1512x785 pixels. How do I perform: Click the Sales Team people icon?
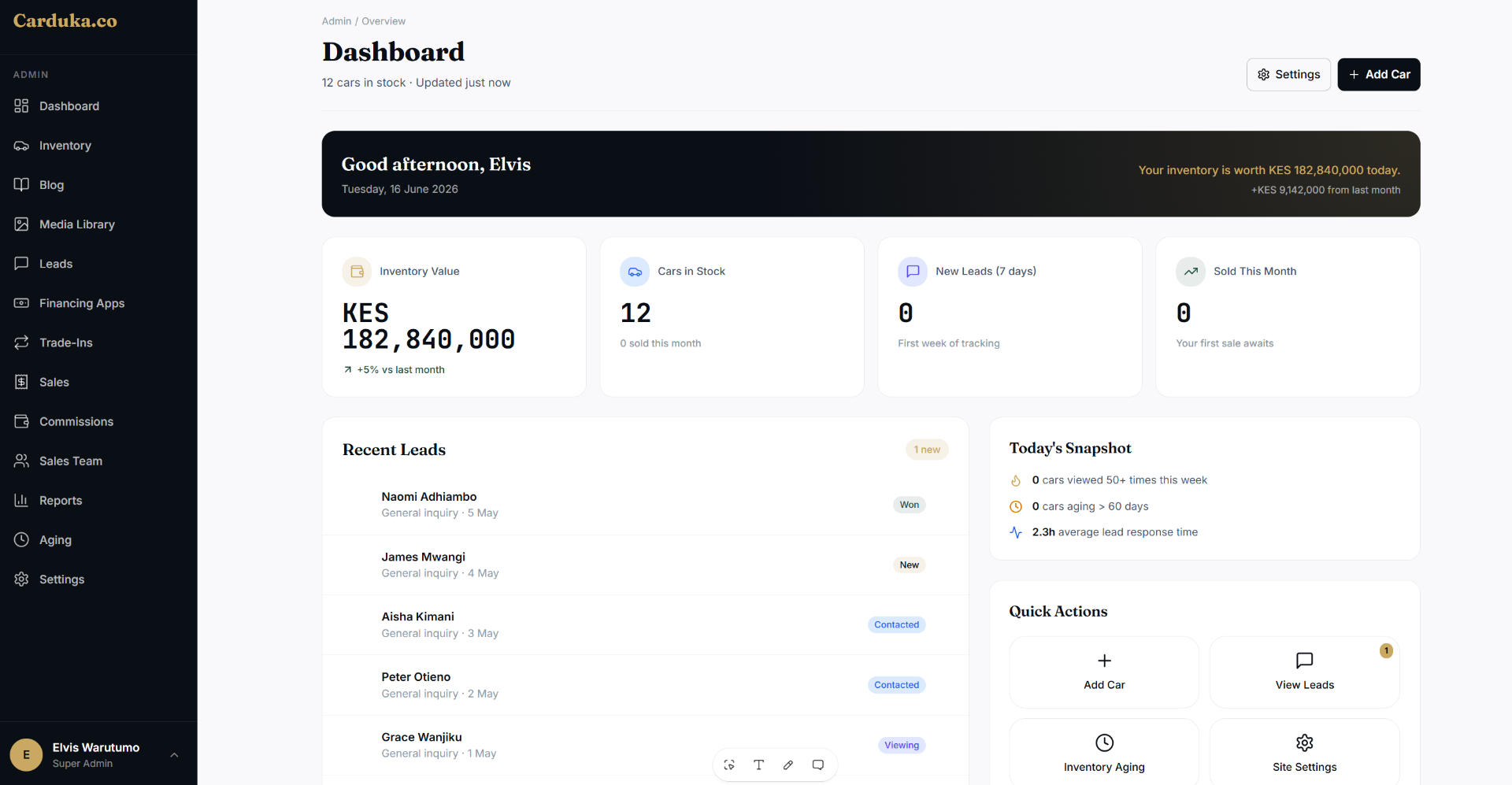tap(21, 461)
